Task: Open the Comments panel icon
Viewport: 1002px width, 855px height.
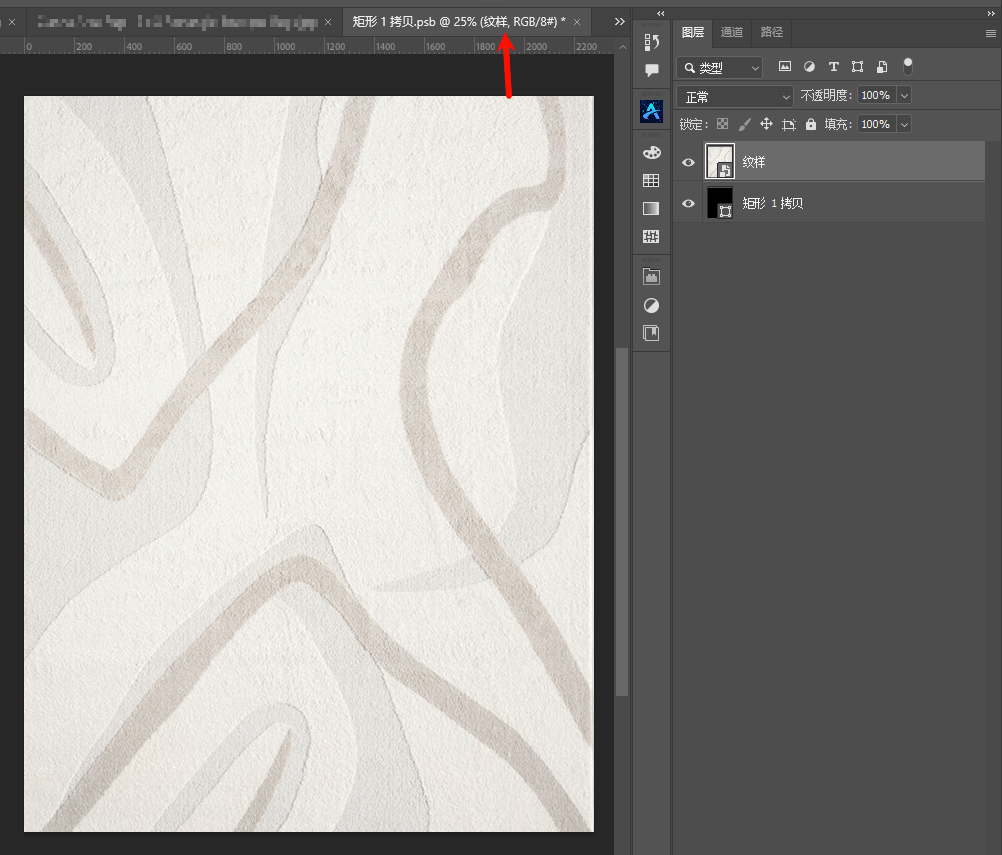Action: pos(651,70)
